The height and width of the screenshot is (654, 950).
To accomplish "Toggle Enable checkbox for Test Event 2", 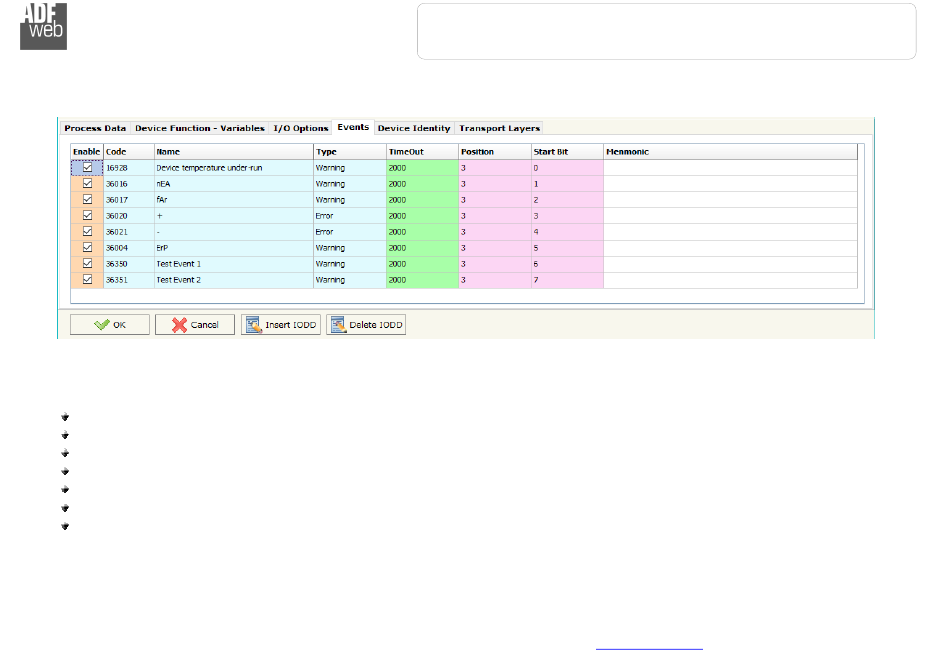I will 87,280.
